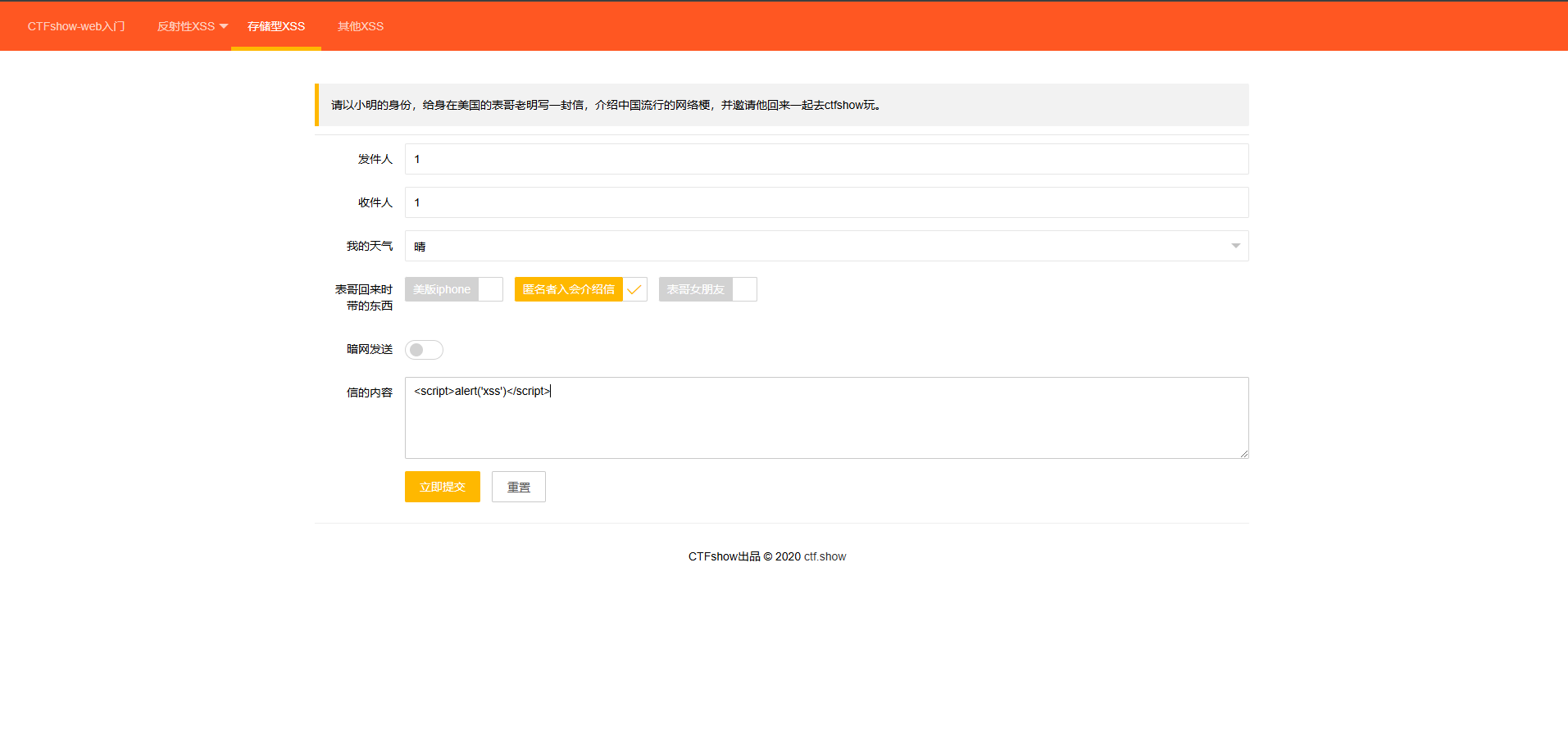Image resolution: width=1568 pixels, height=744 pixels.
Task: Open the 其他XSS tab
Action: 361,26
